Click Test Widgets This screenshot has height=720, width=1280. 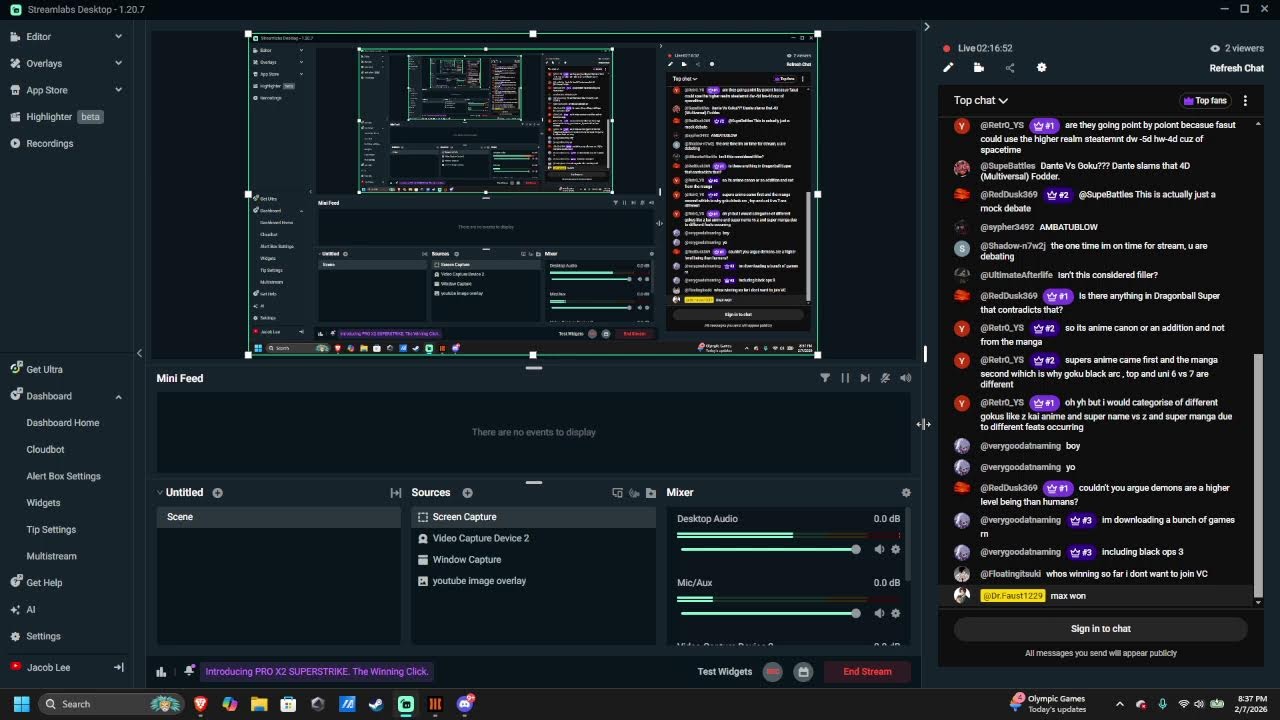724,672
